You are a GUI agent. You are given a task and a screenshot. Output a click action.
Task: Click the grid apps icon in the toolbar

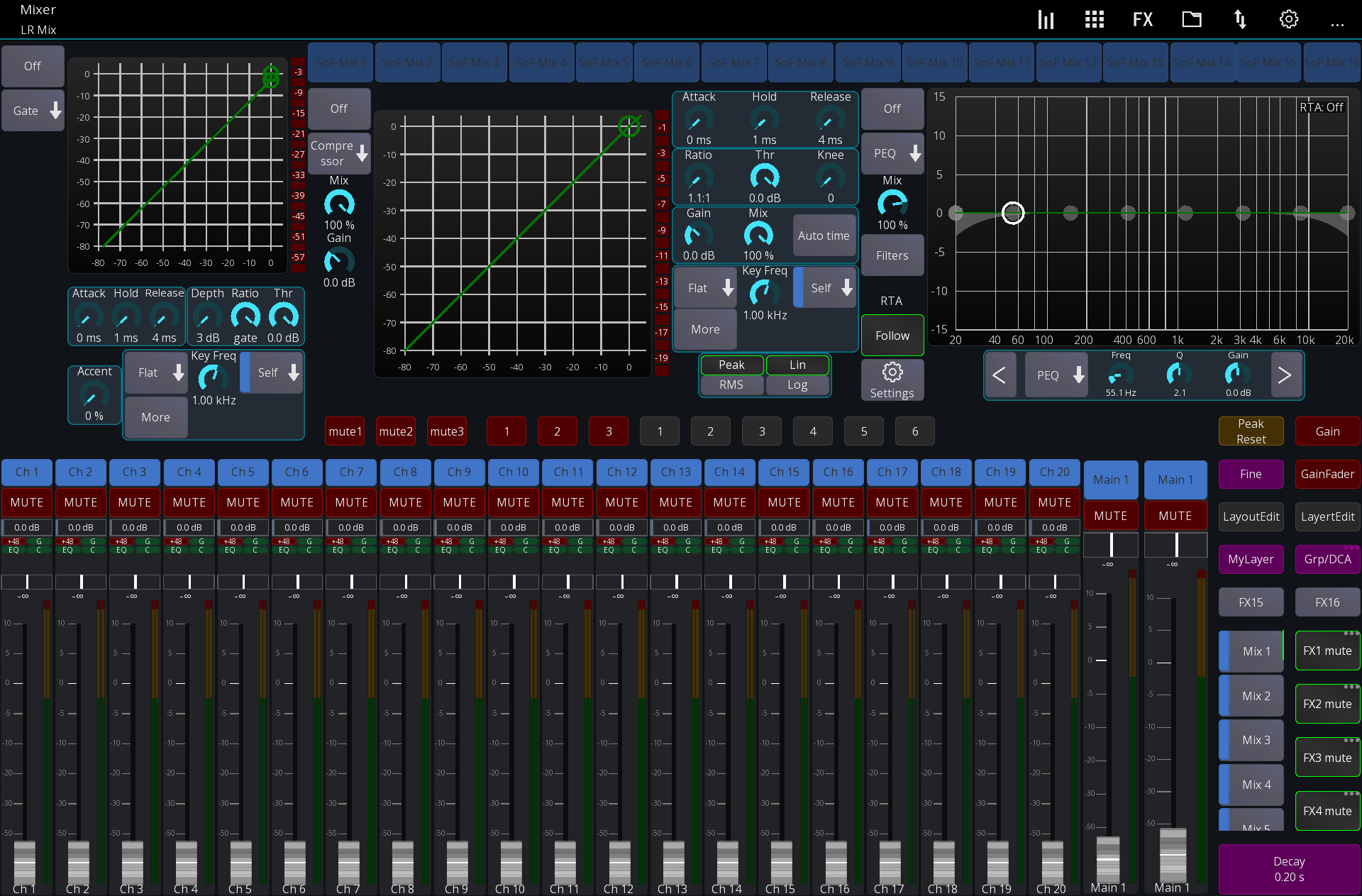point(1094,19)
